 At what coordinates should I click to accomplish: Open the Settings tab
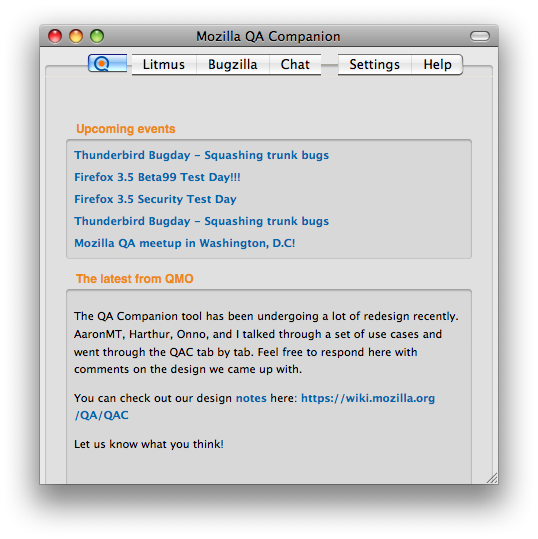pos(375,65)
